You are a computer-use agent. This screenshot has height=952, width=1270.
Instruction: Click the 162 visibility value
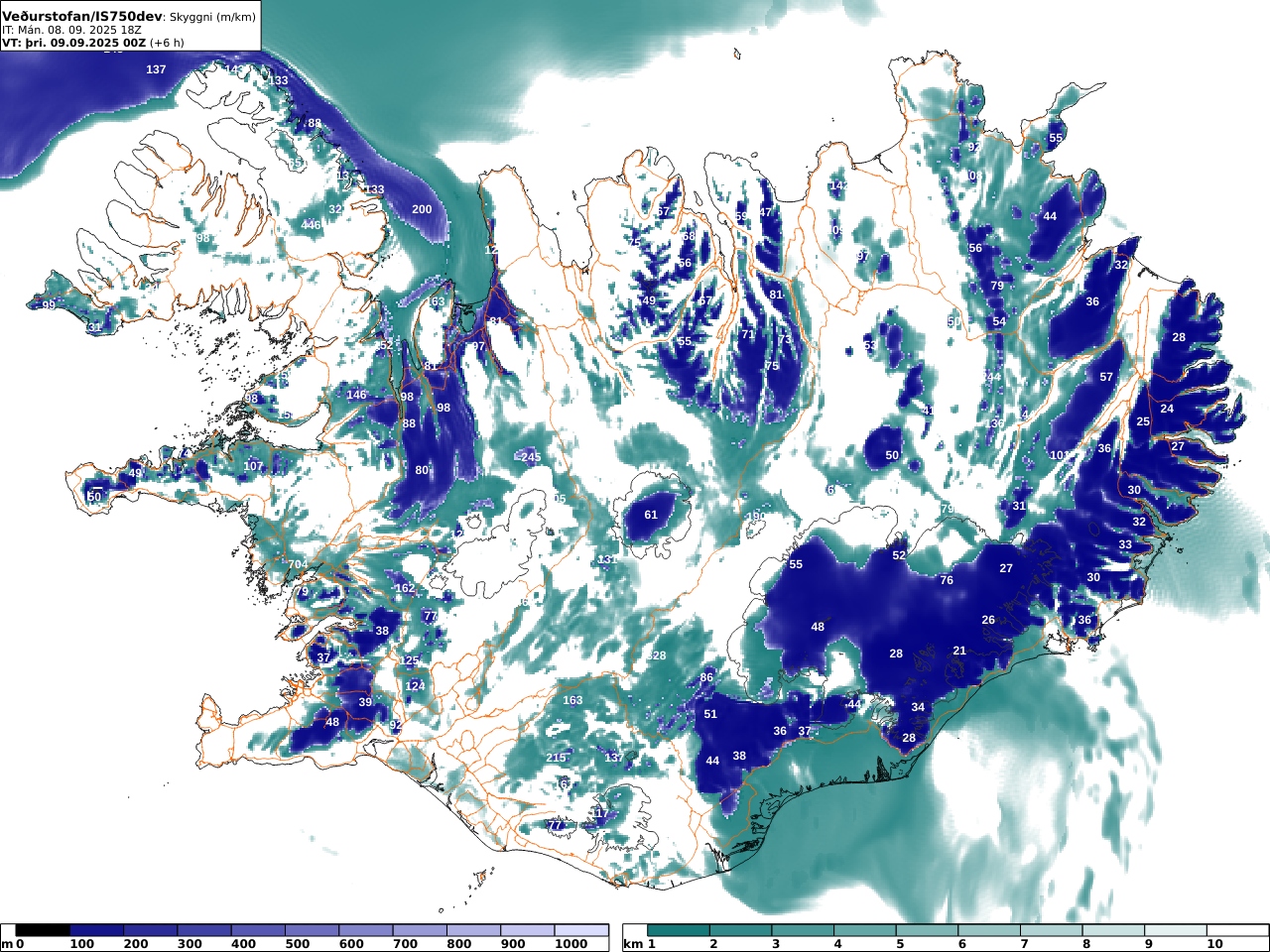click(x=405, y=588)
